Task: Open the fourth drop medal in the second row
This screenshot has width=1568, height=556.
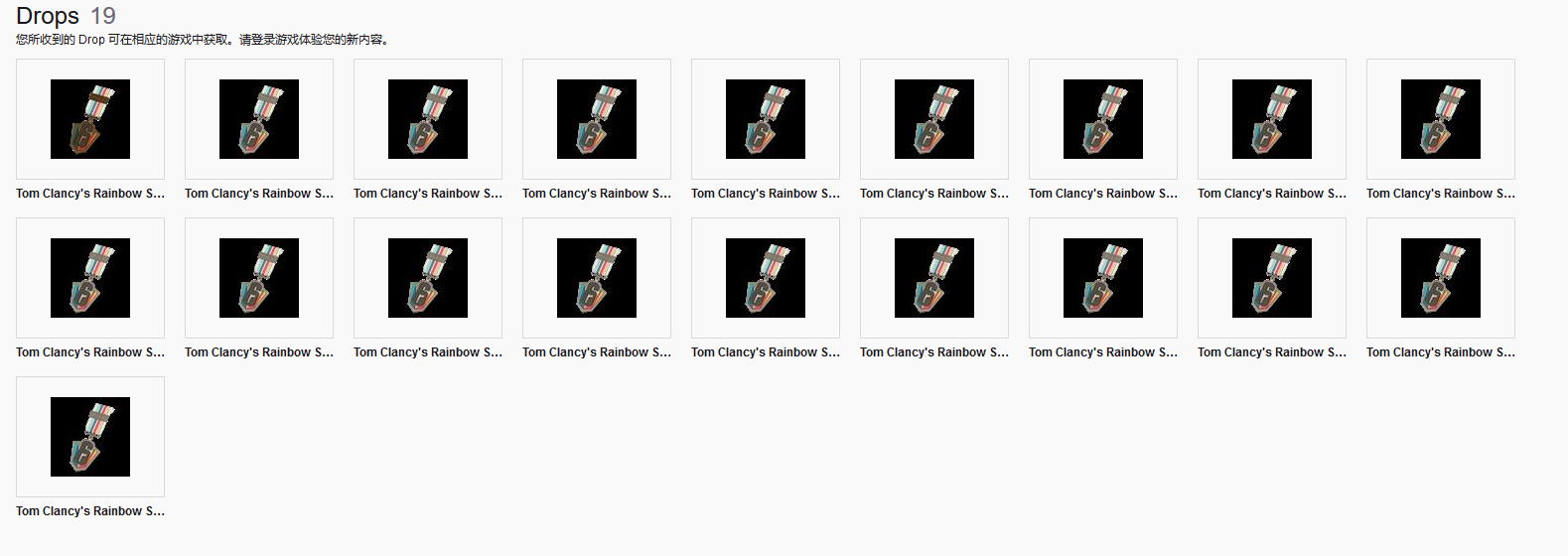Action: pos(597,278)
